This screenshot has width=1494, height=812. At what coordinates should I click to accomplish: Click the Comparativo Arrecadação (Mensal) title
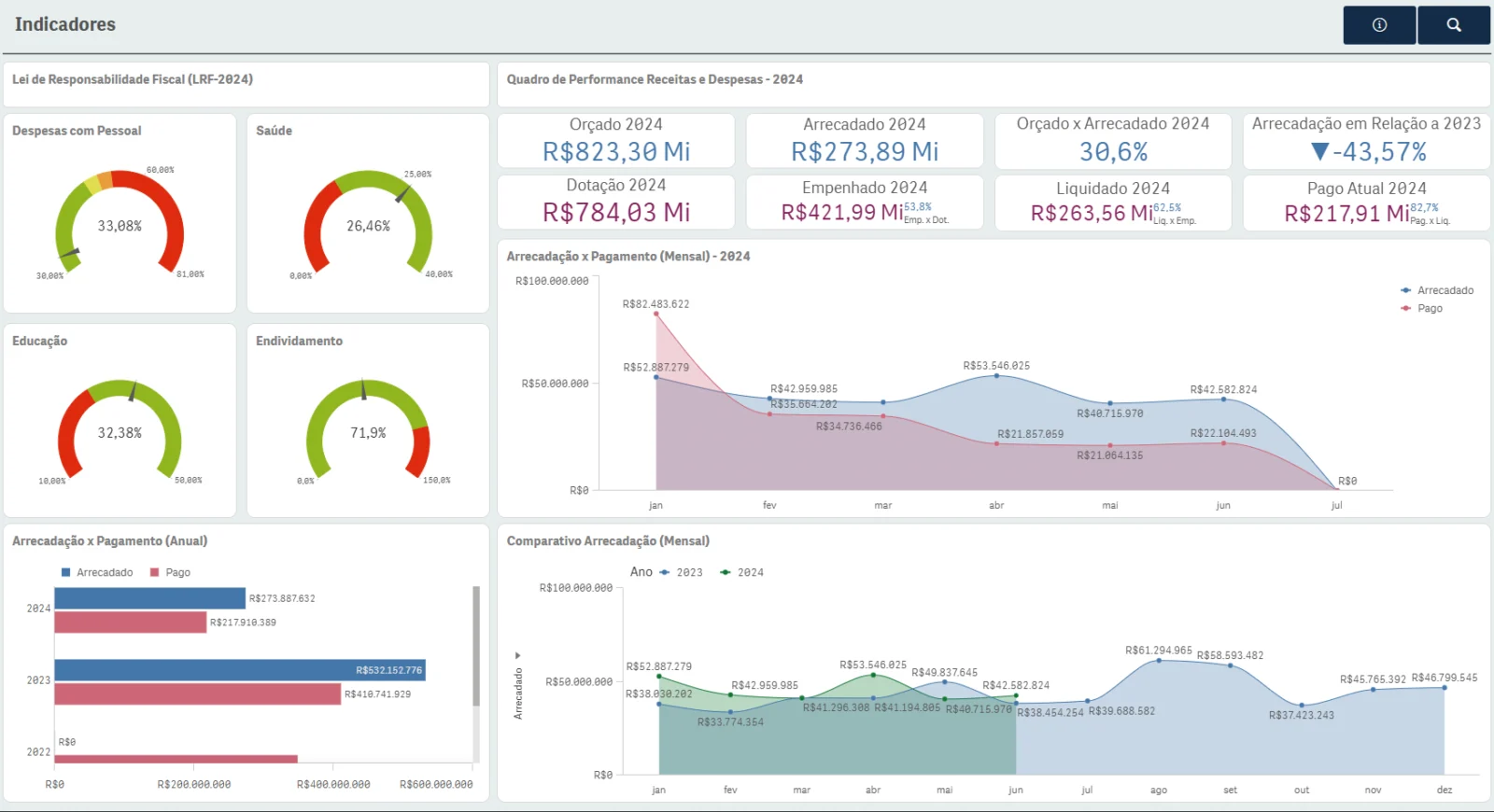click(608, 541)
